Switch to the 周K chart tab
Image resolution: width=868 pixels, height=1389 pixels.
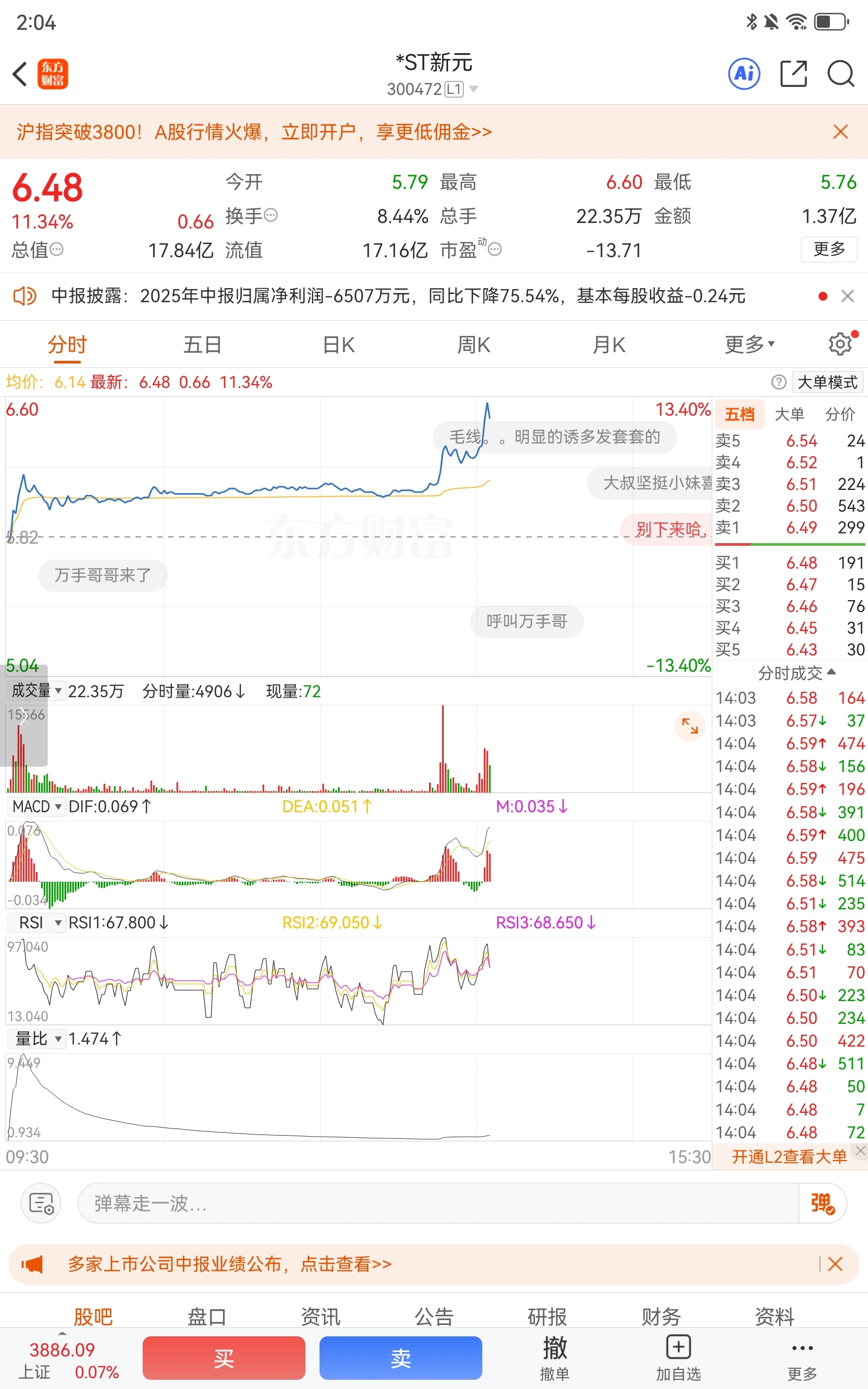[474, 345]
